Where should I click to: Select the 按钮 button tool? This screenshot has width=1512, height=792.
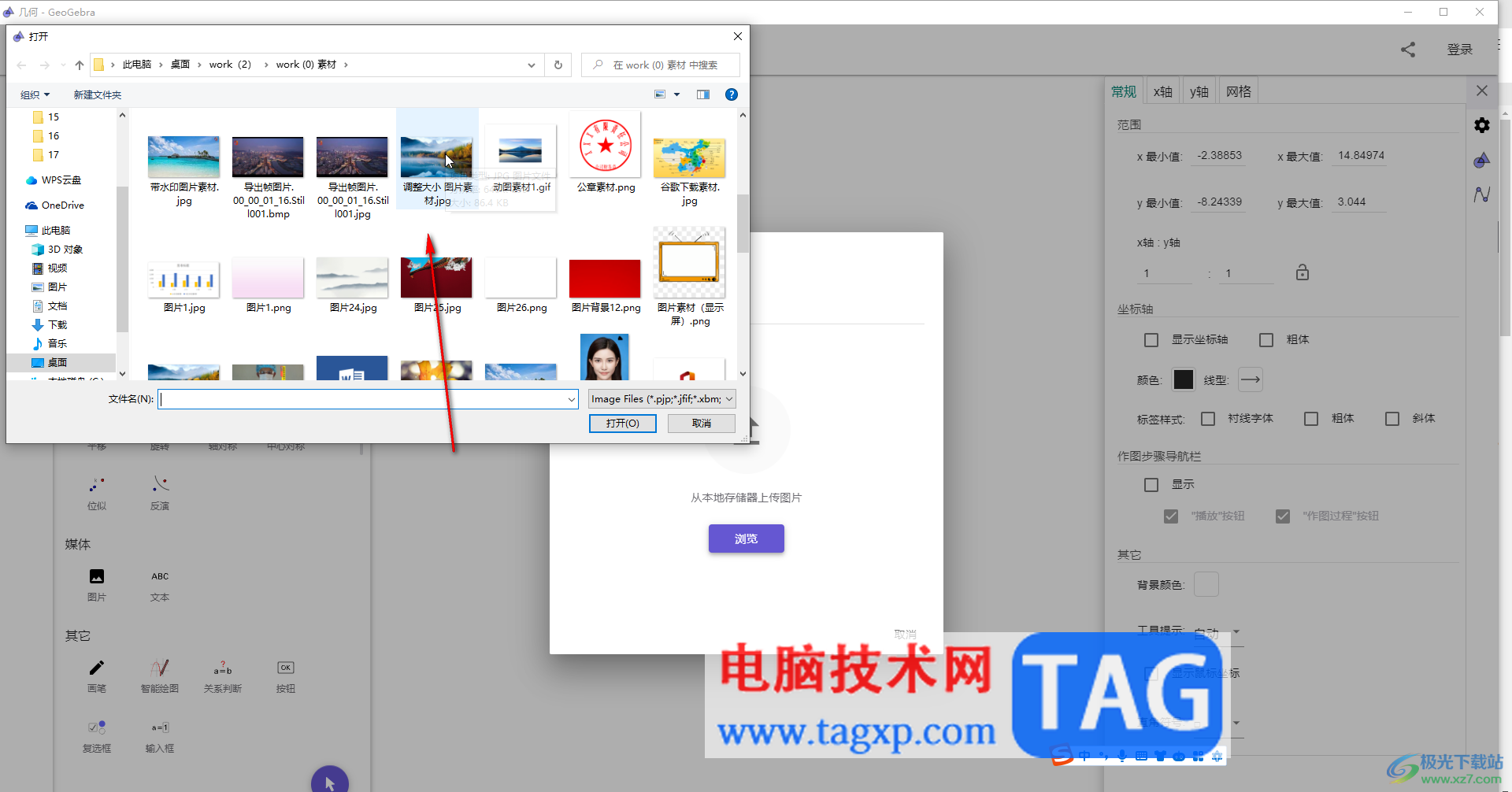pyautogui.click(x=286, y=668)
